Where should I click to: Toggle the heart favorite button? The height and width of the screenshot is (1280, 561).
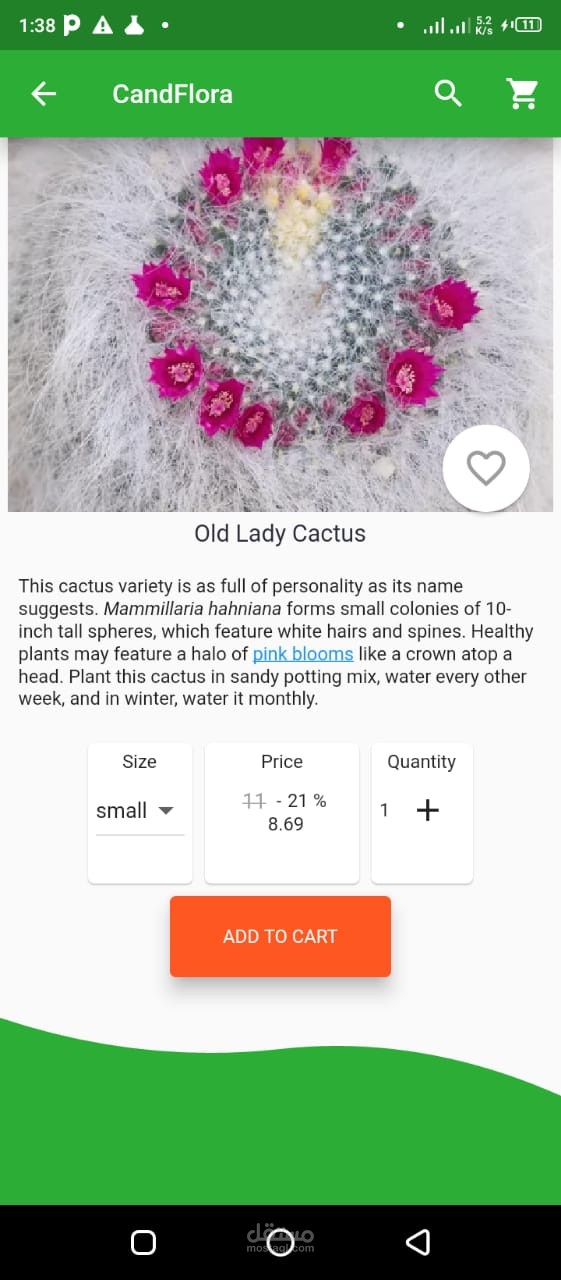(x=486, y=468)
